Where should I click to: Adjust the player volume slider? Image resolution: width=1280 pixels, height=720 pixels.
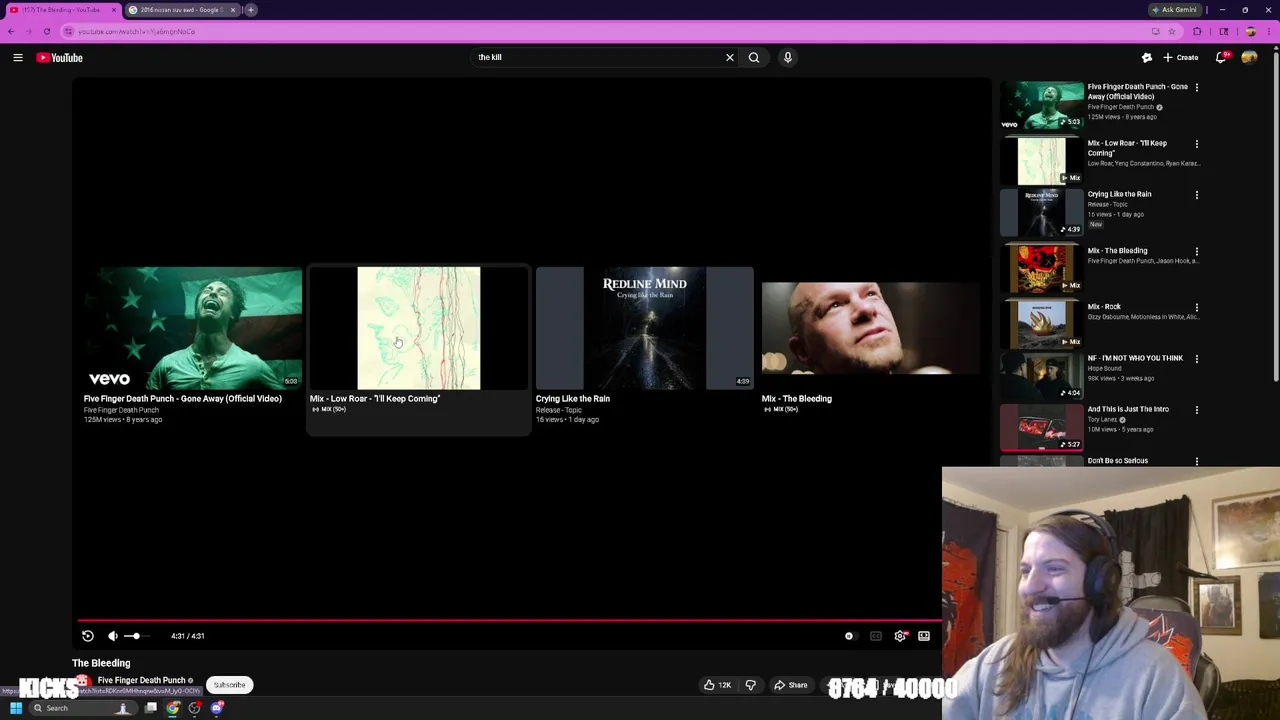(x=138, y=636)
